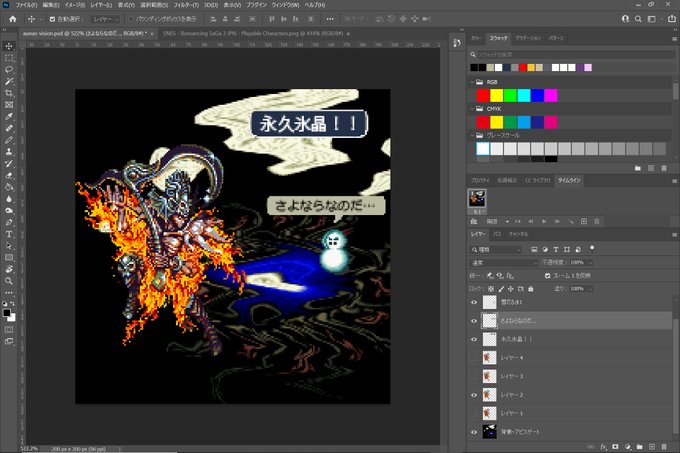Pick the cyan swatch in CMYK group

coord(523,122)
